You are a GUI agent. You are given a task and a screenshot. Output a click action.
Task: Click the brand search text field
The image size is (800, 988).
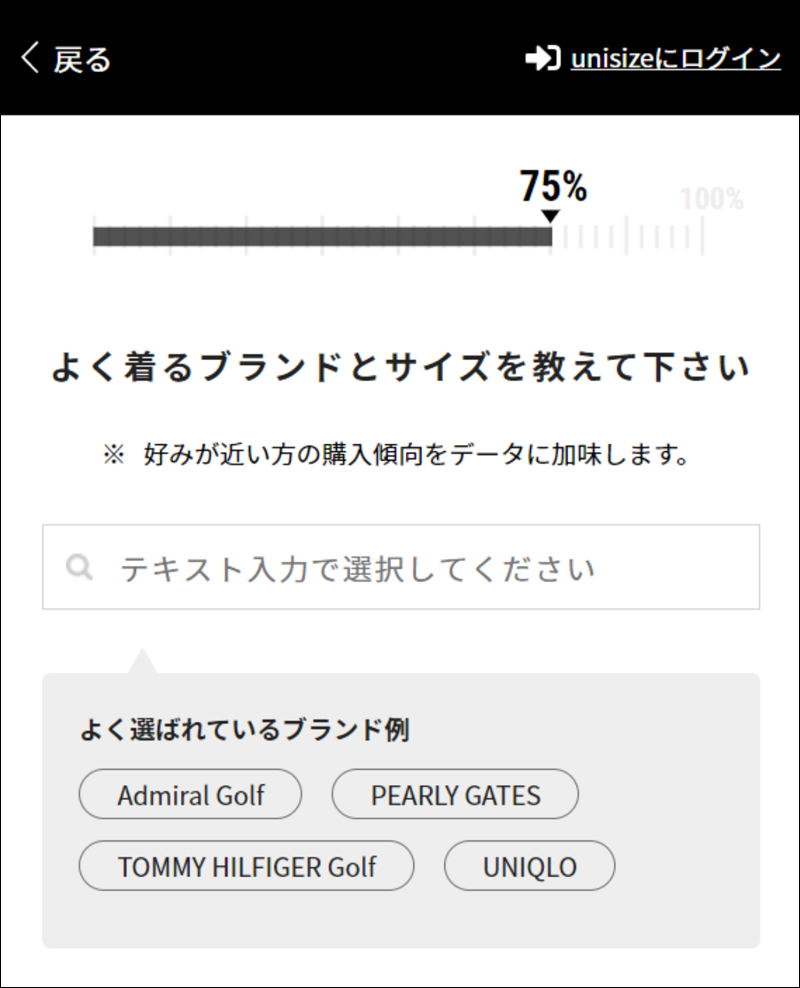click(x=400, y=566)
